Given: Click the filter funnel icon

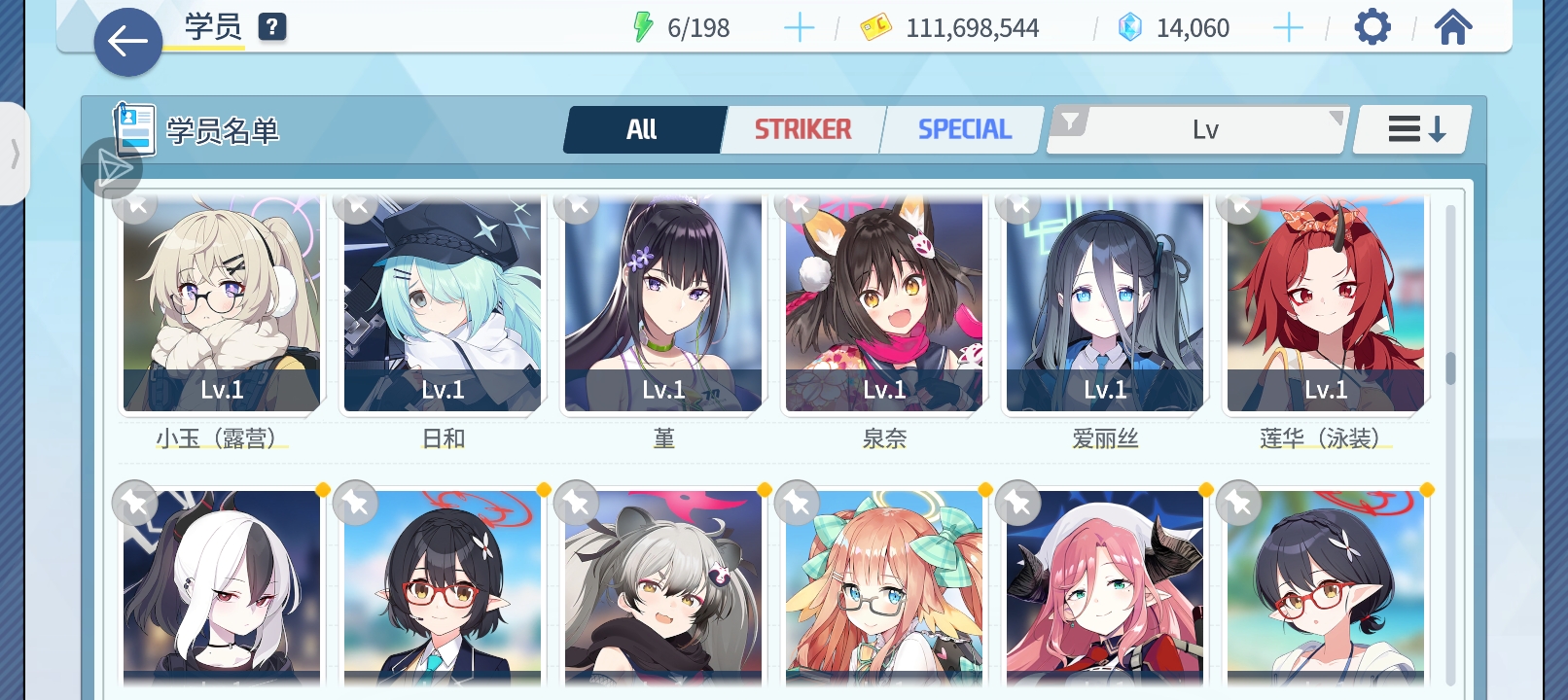Looking at the screenshot, I should coord(1070,122).
